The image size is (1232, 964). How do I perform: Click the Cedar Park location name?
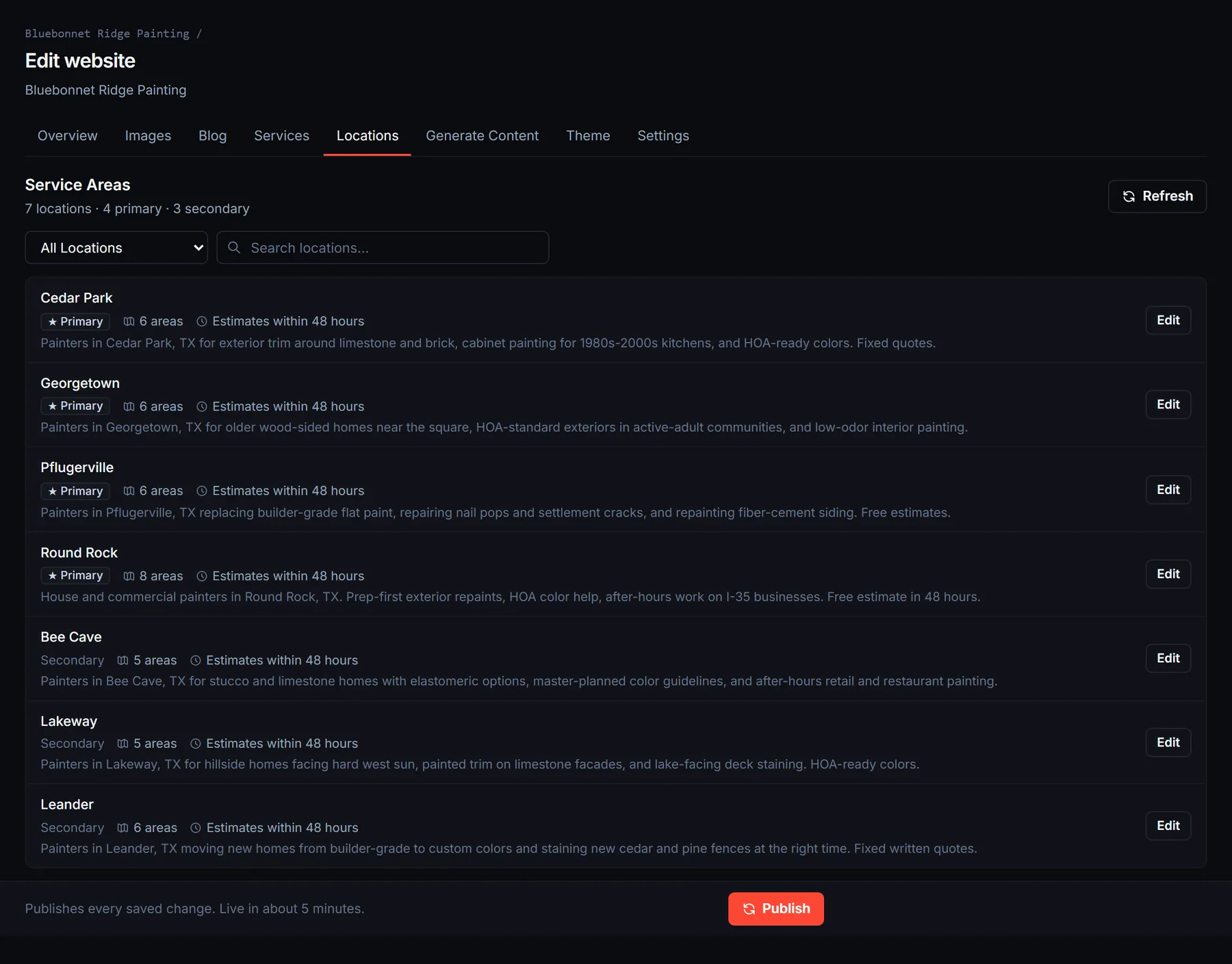pos(77,298)
